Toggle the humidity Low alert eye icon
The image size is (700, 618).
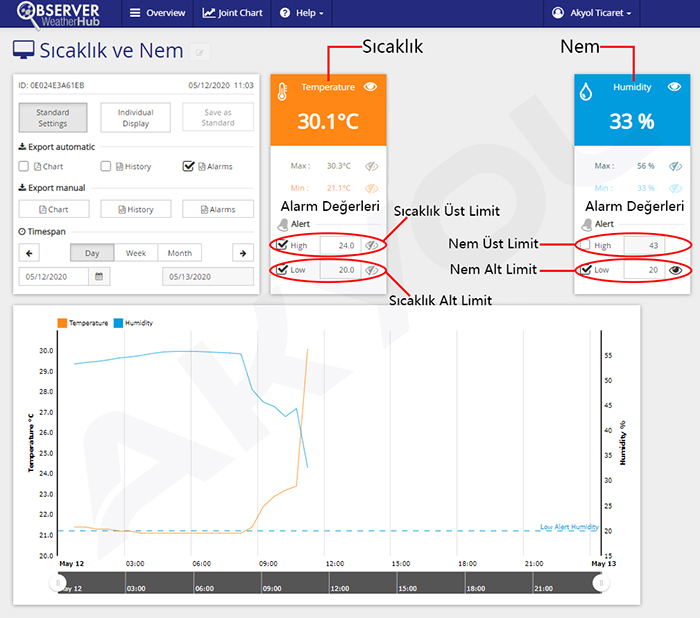point(675,269)
